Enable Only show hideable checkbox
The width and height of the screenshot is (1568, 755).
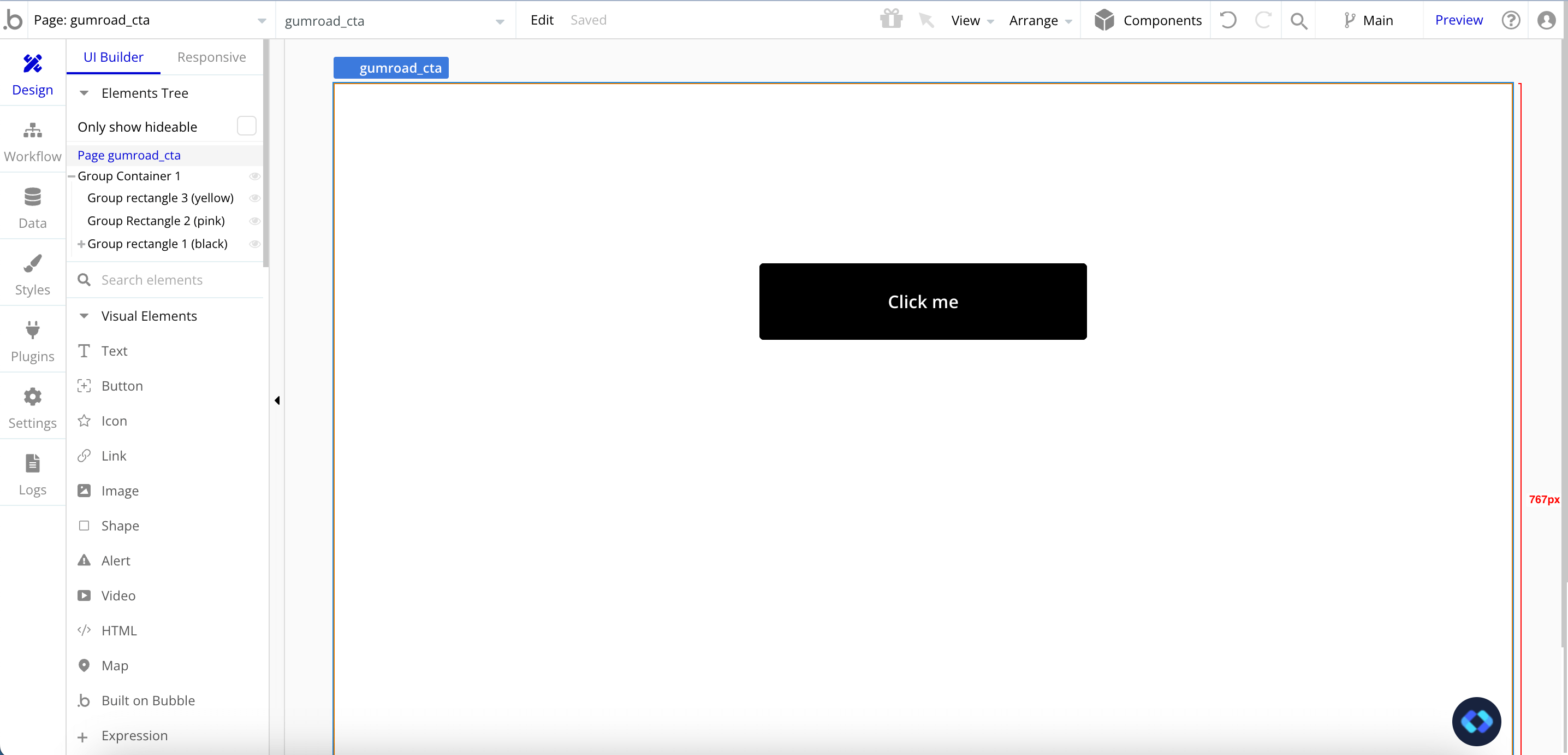[x=246, y=126]
